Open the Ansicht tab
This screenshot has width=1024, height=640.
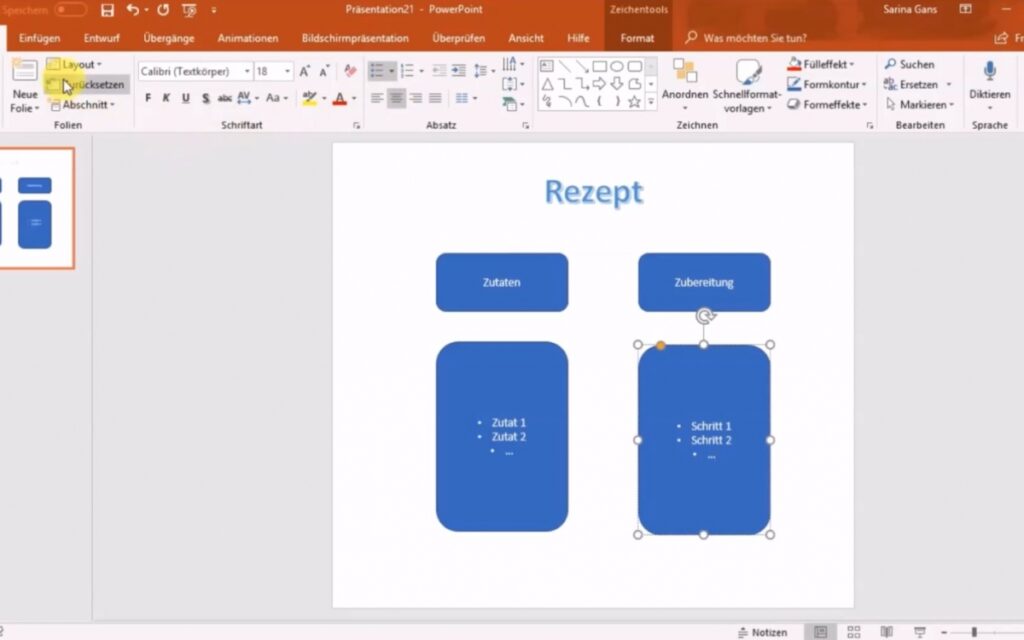(x=526, y=38)
